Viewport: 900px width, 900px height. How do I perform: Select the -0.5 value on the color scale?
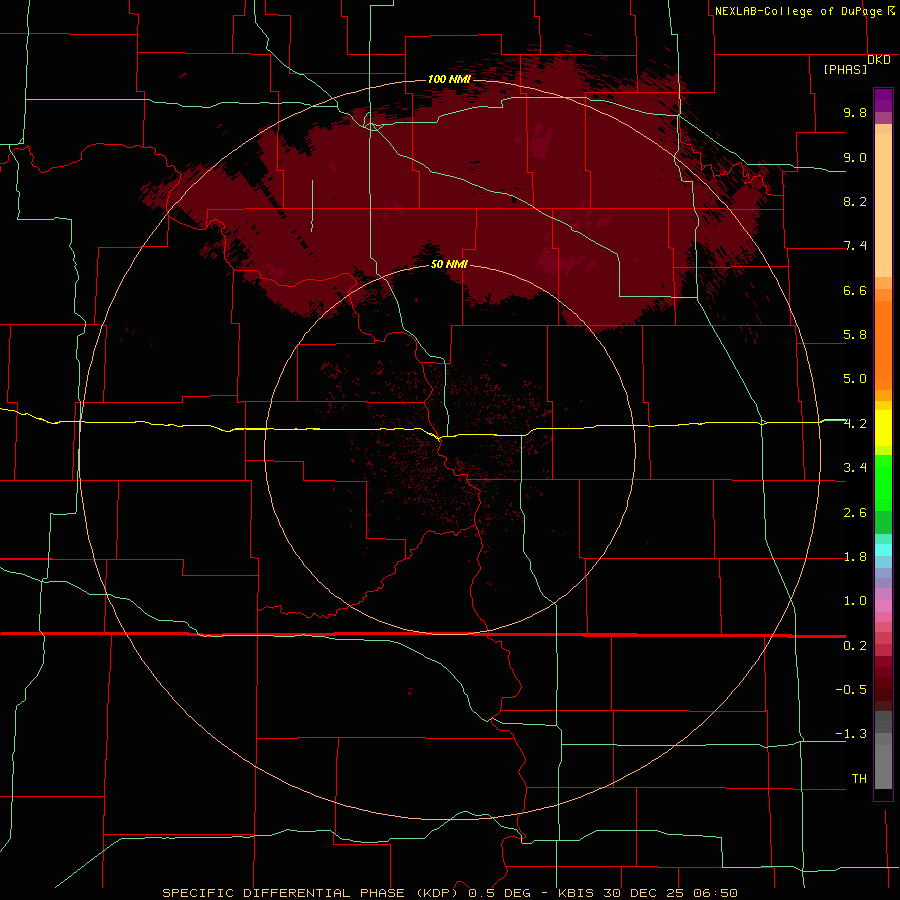click(851, 690)
